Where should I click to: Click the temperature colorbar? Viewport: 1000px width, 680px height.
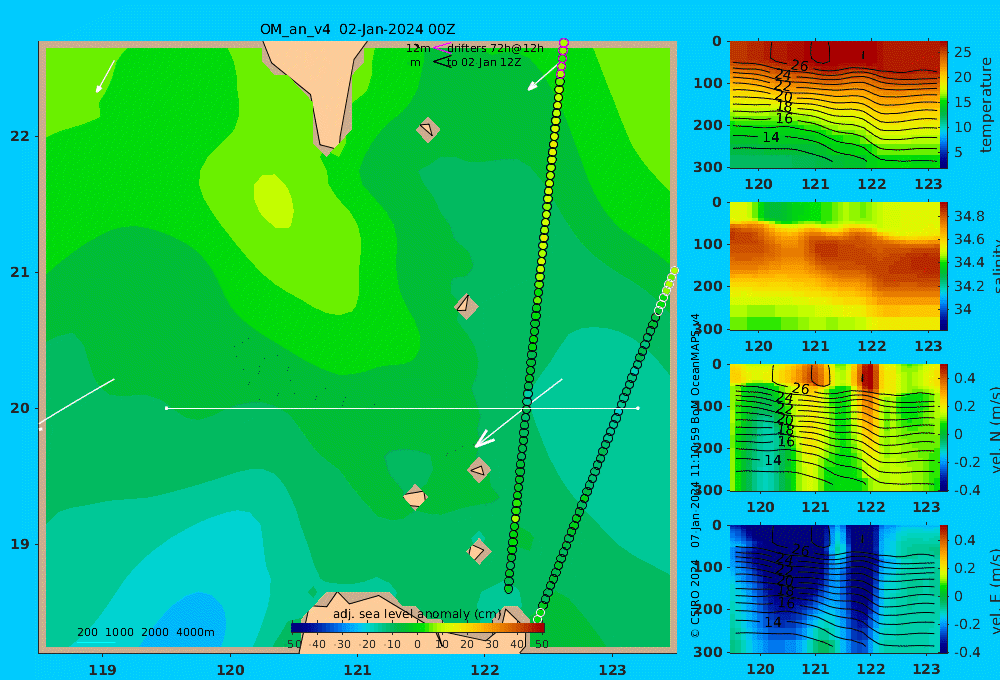click(944, 105)
